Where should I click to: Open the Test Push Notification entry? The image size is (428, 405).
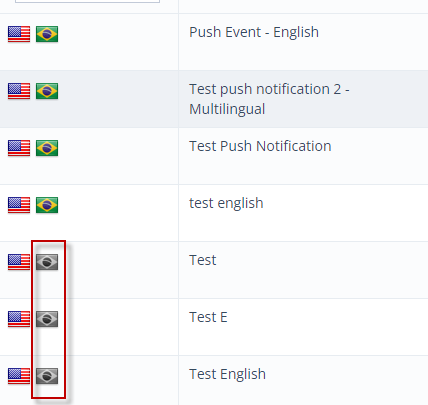260,146
